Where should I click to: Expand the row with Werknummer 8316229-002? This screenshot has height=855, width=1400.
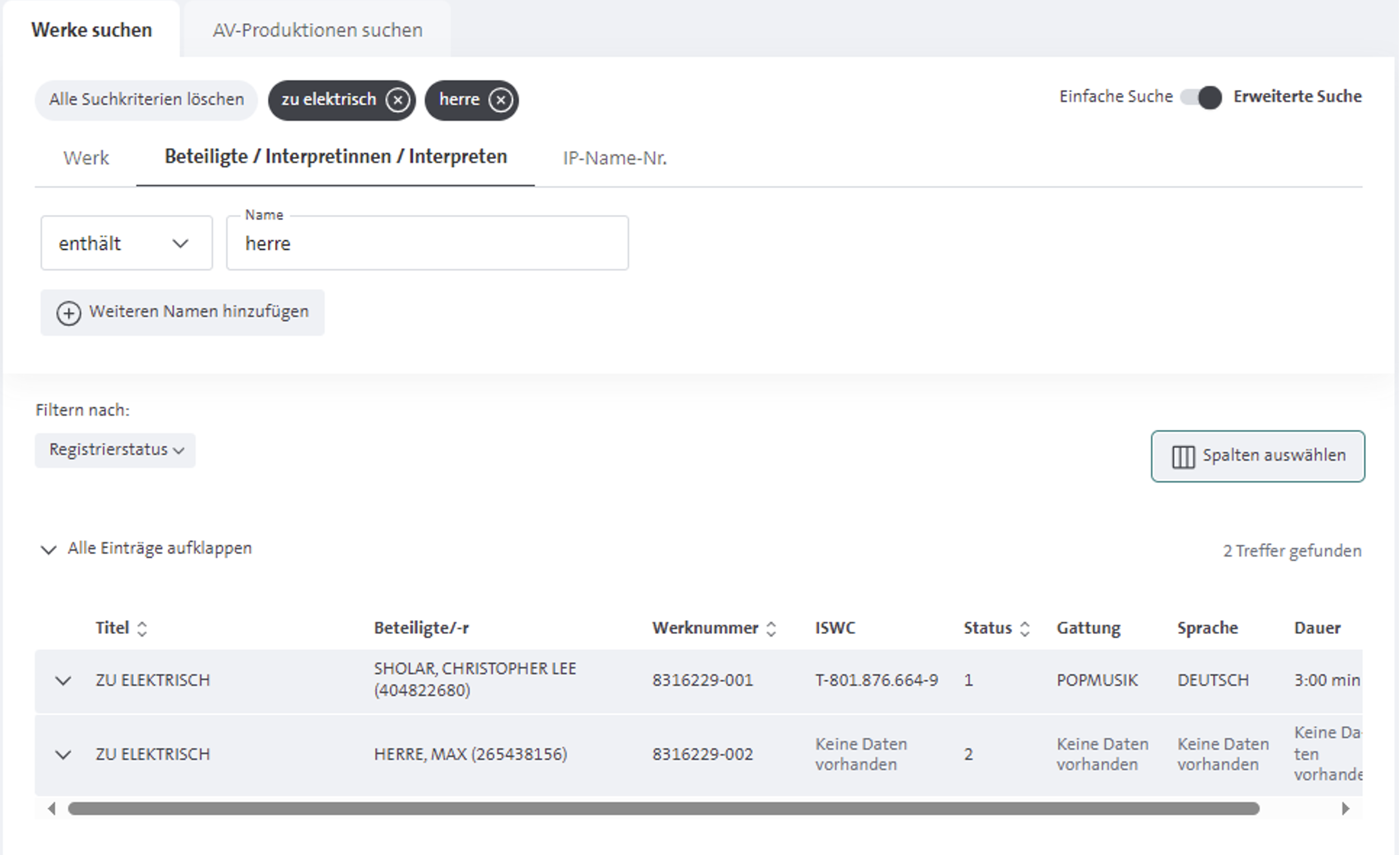63,755
